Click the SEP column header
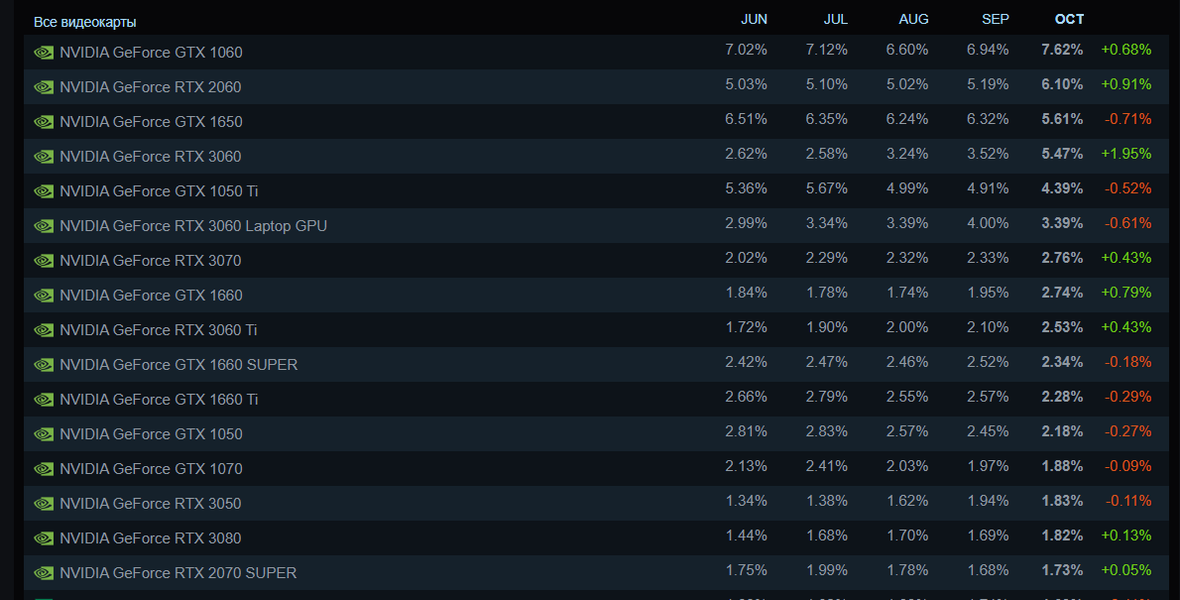The width and height of the screenshot is (1180, 600). [995, 19]
